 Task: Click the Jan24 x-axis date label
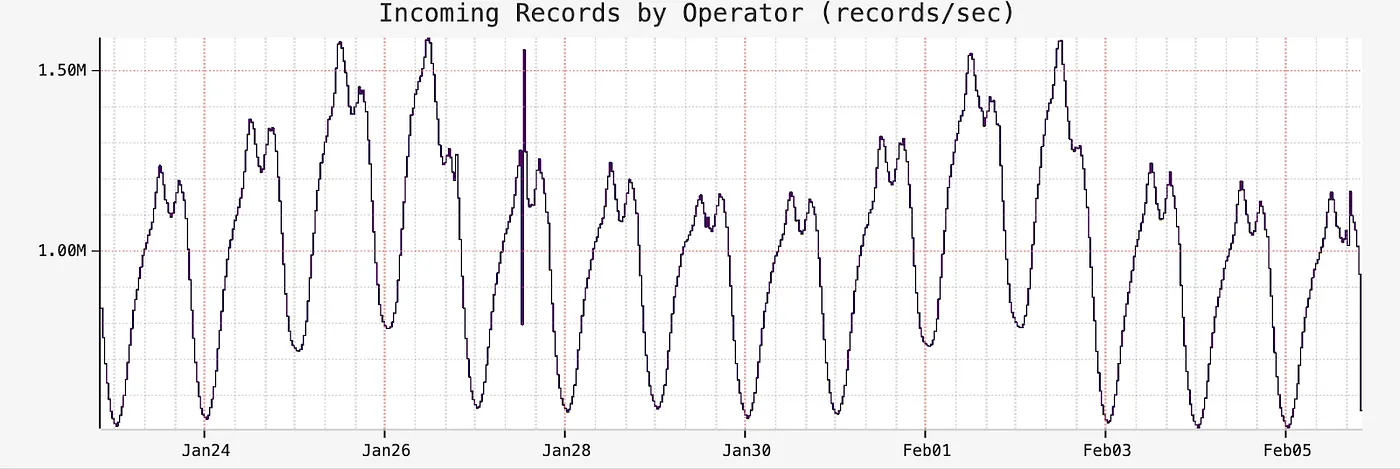(x=204, y=451)
